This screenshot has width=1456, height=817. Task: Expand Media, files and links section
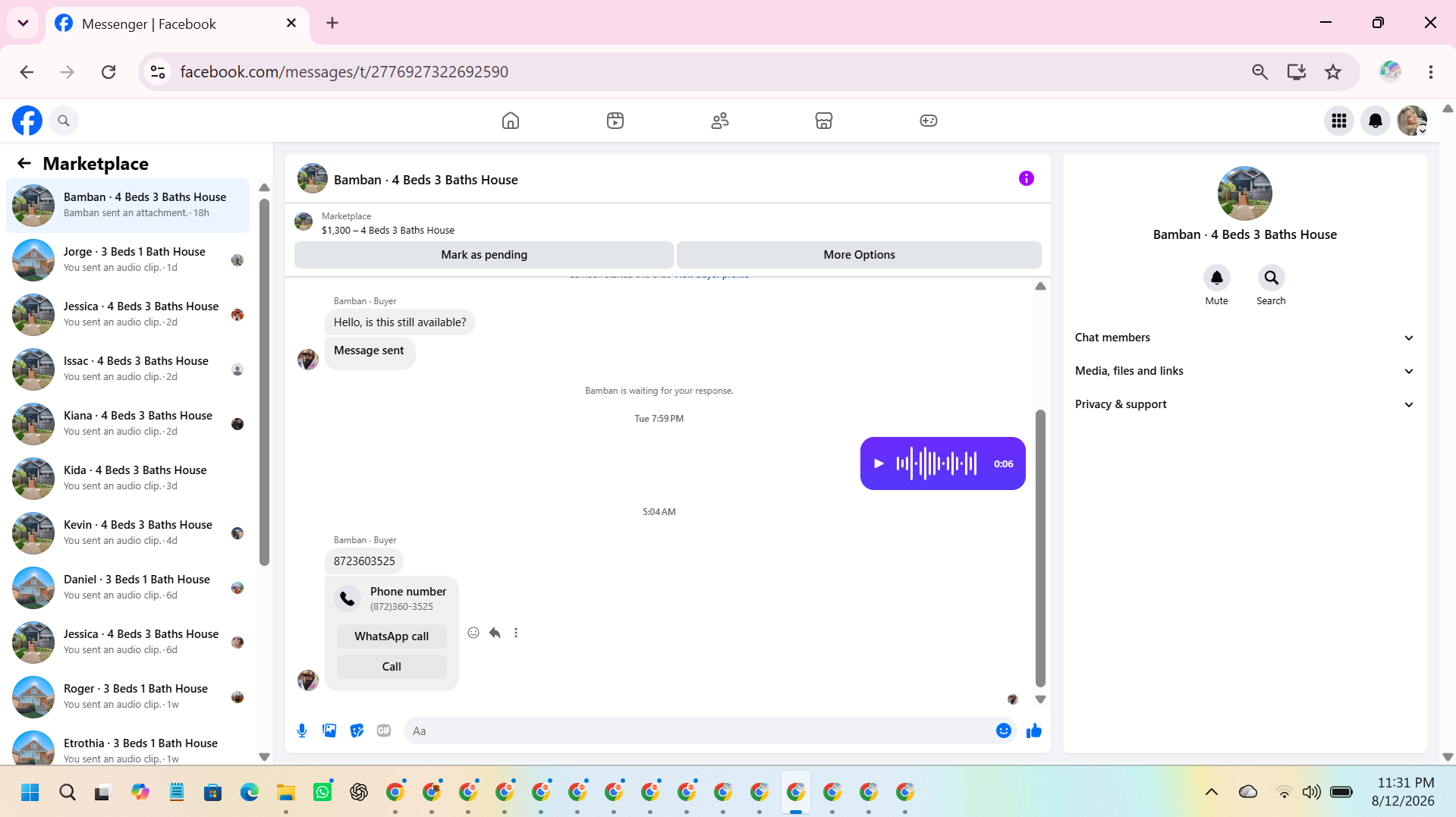[x=1245, y=371]
